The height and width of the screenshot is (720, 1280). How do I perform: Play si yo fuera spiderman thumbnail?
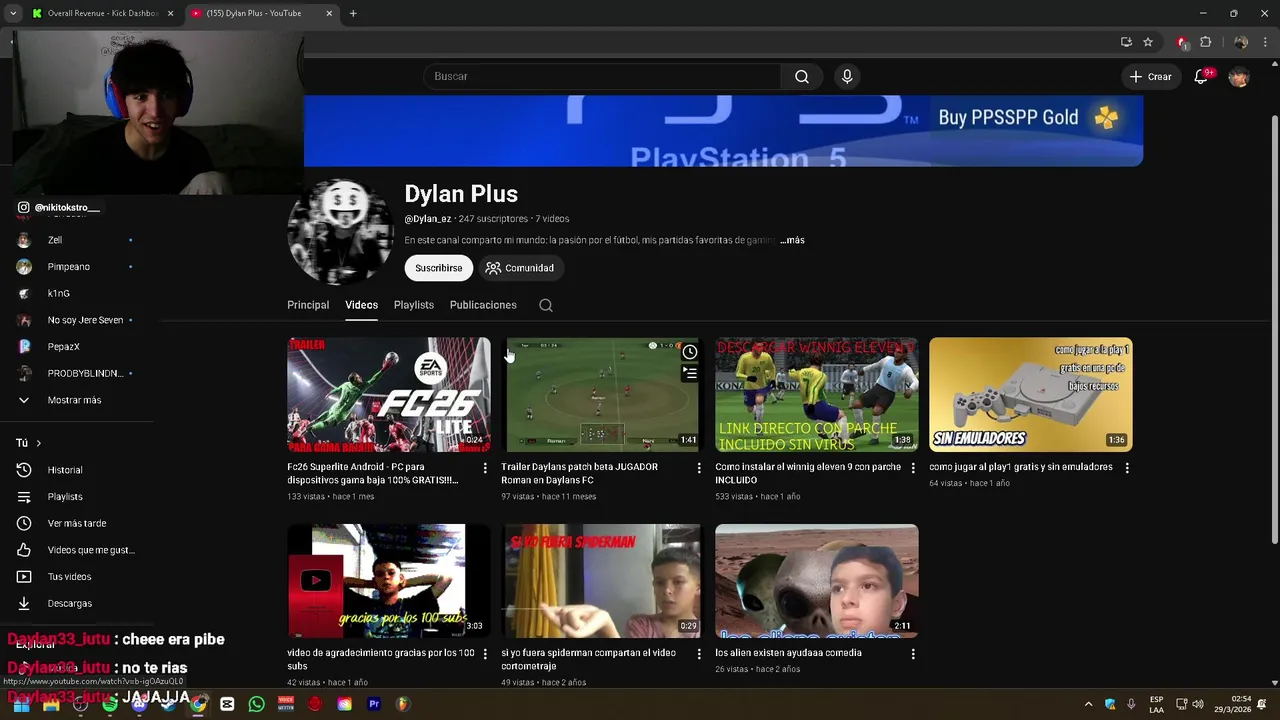tap(603, 581)
